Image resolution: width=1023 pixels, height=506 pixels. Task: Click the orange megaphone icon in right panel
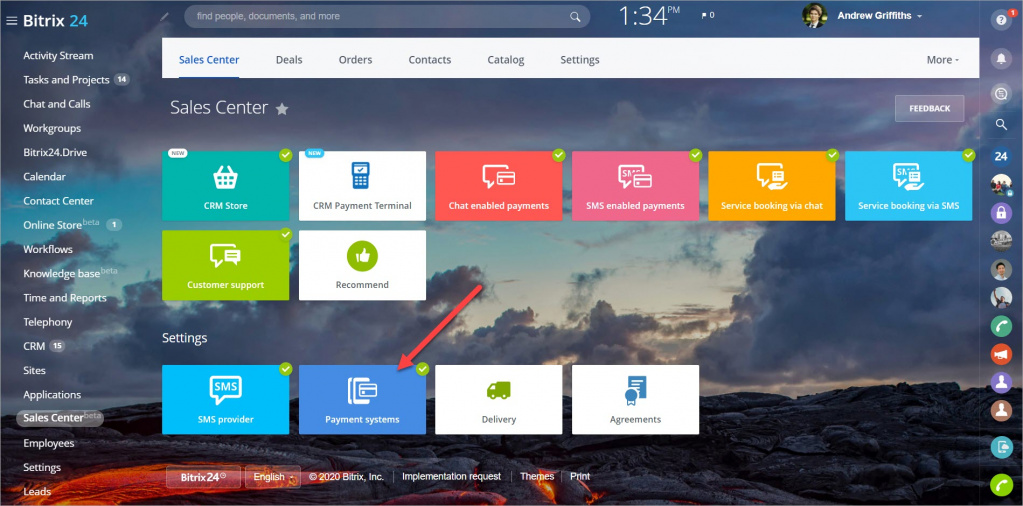point(1001,353)
